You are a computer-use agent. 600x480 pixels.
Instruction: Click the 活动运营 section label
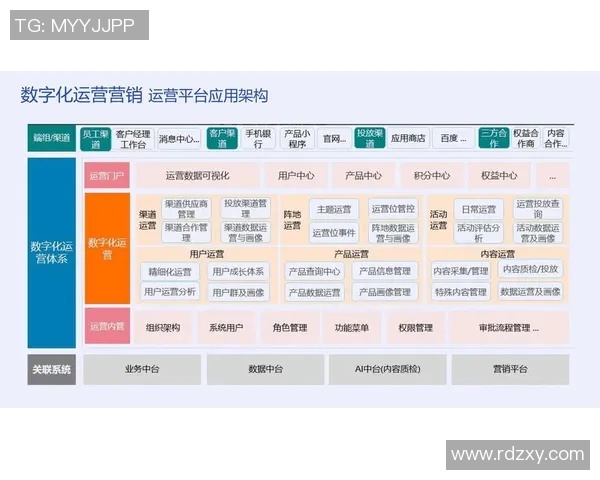(438, 220)
